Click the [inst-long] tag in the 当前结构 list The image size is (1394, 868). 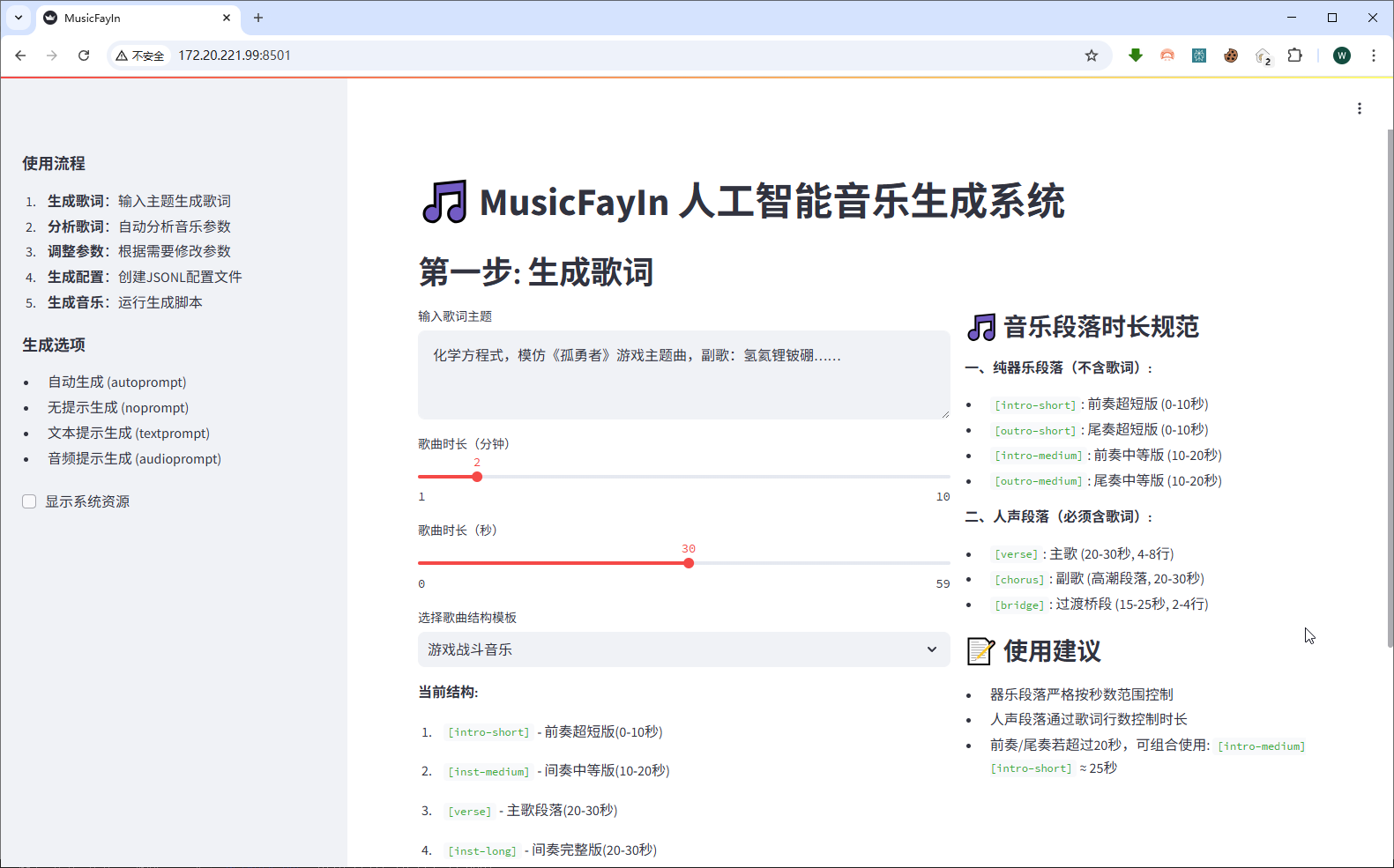tap(482, 850)
